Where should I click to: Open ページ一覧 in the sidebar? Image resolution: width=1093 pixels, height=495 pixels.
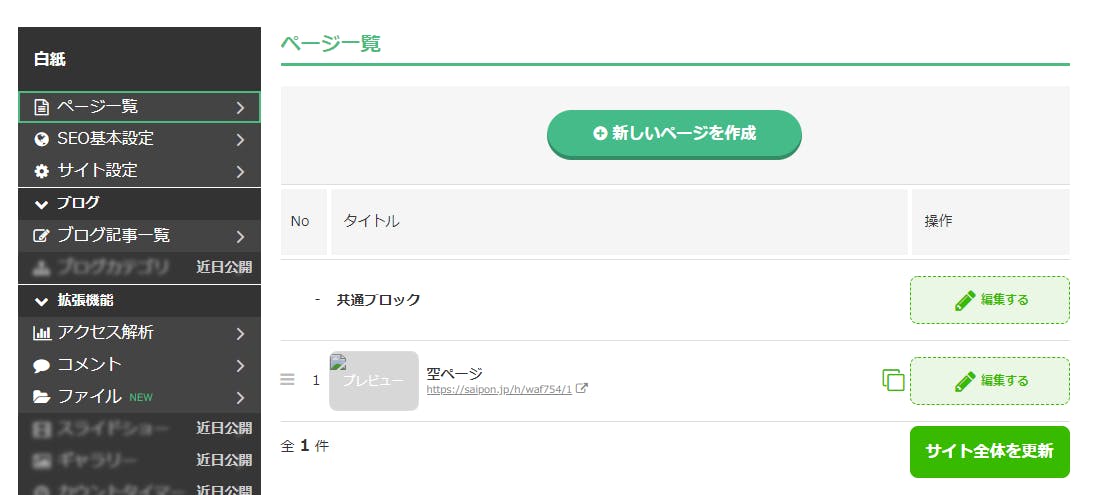point(98,106)
